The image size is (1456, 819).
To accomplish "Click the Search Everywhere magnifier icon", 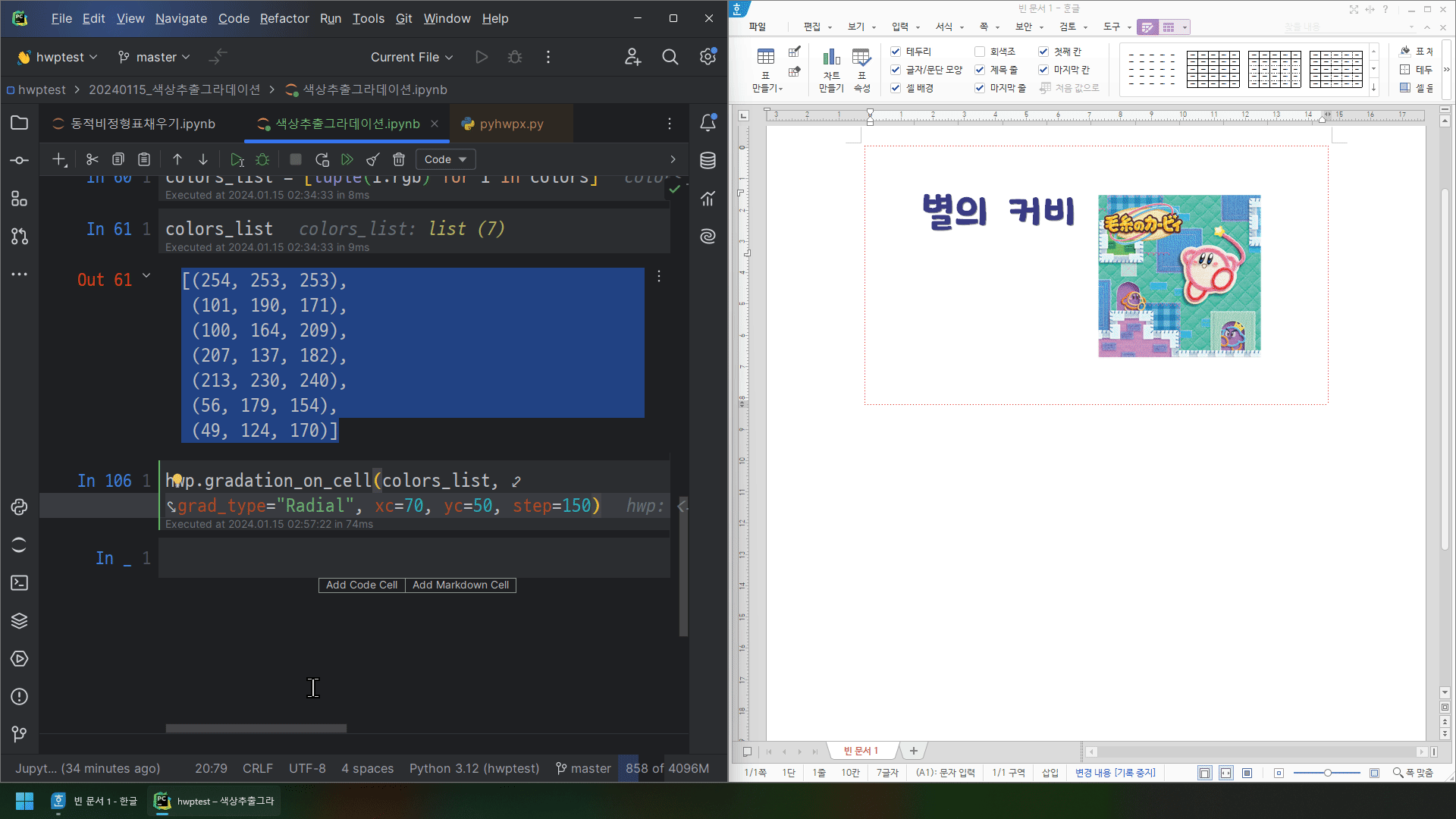I will point(670,57).
